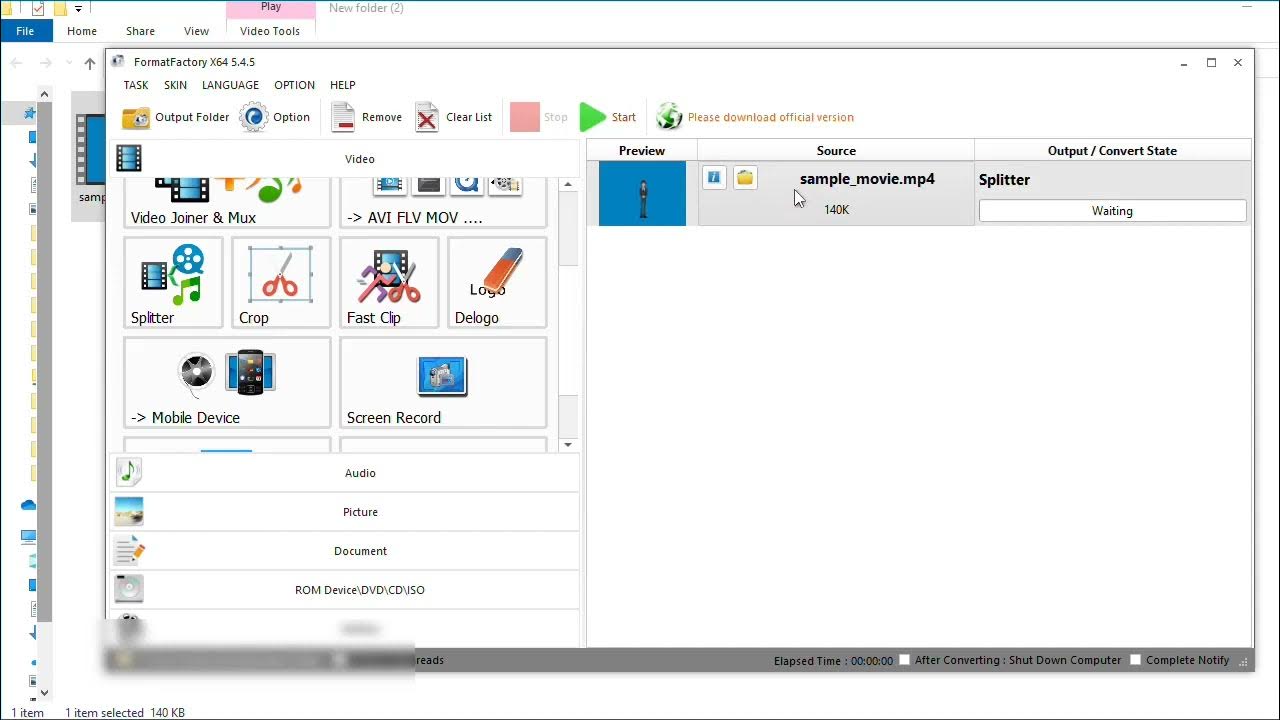Open the Crop video tool

tap(281, 283)
